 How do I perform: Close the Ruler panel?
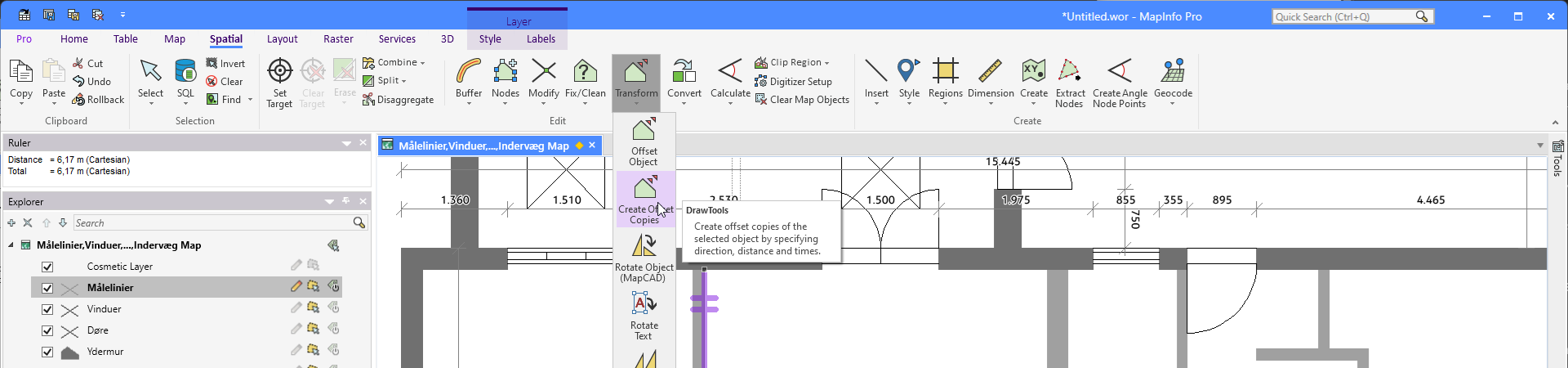click(x=363, y=143)
